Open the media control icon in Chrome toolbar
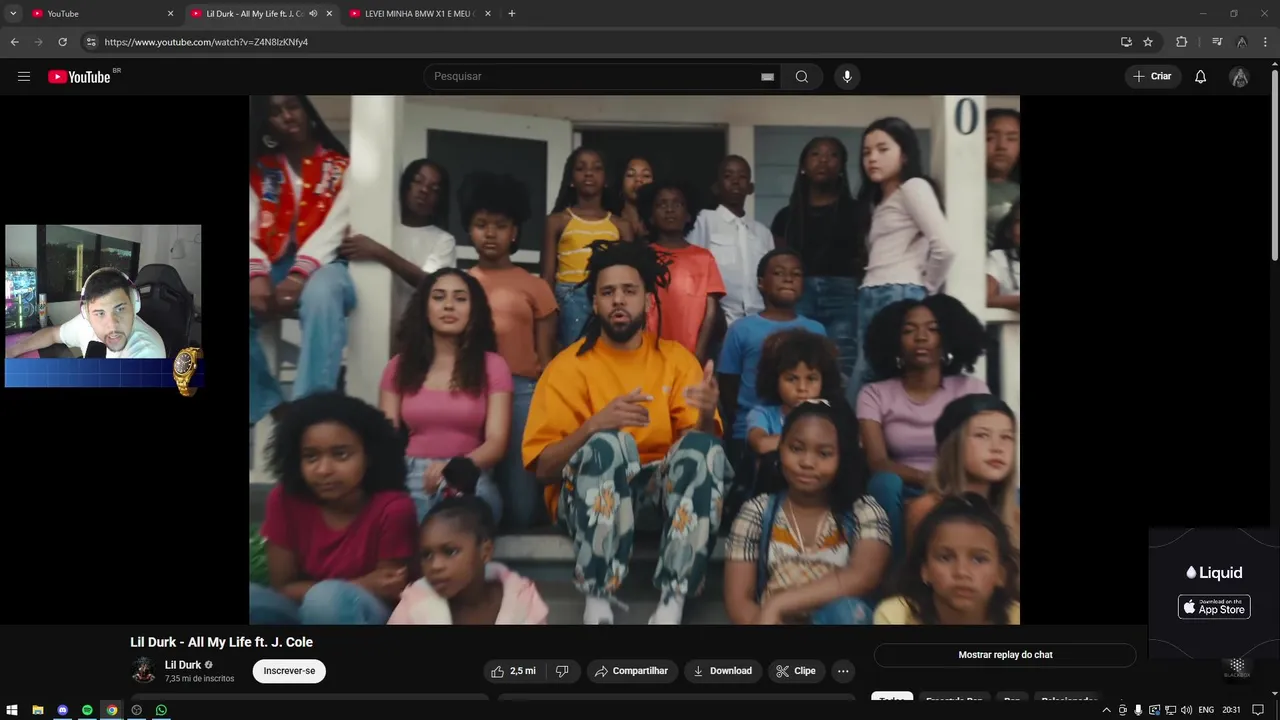The image size is (1280, 720). pos(1217,42)
